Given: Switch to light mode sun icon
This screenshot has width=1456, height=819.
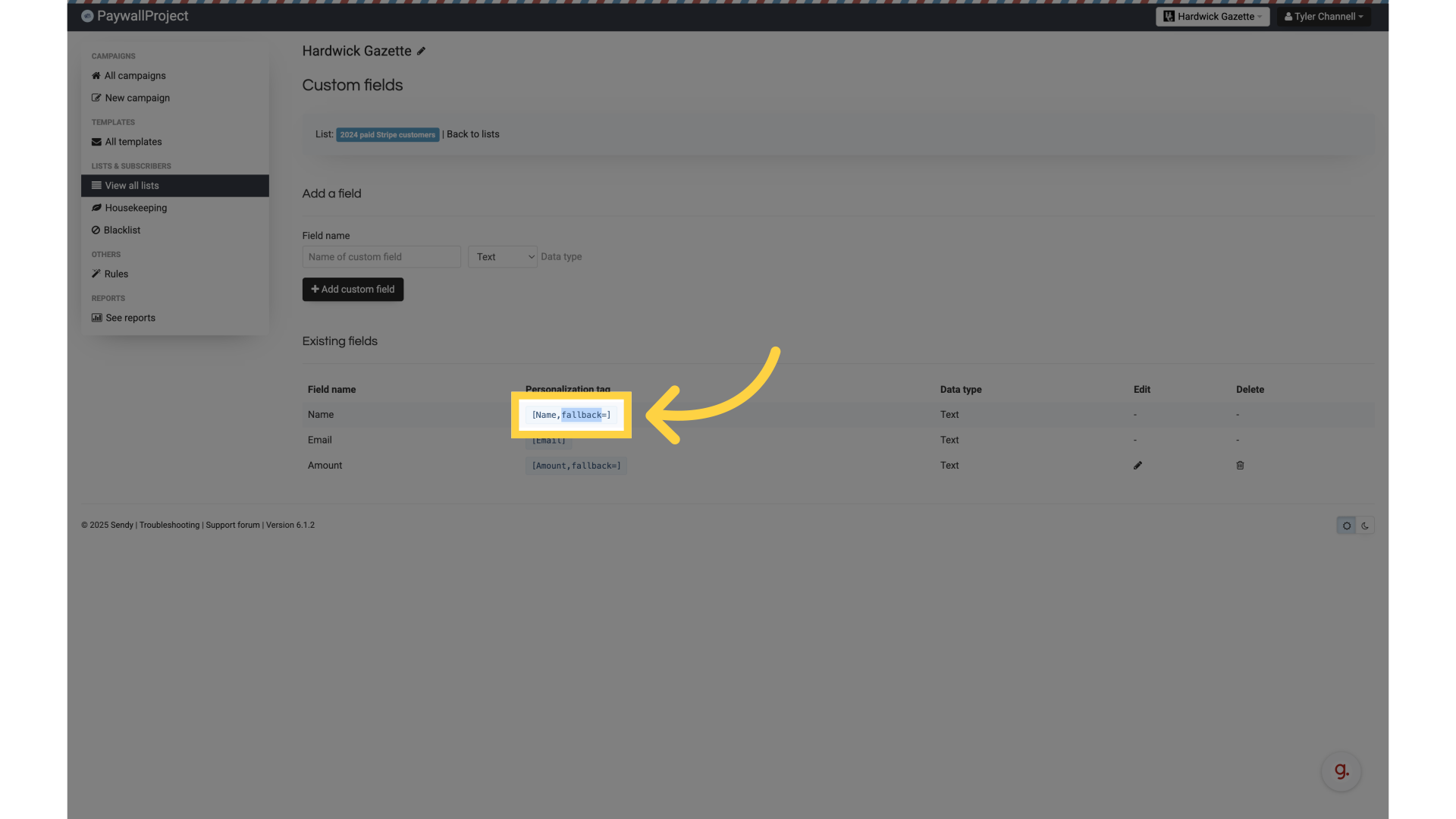Looking at the screenshot, I should (1347, 526).
